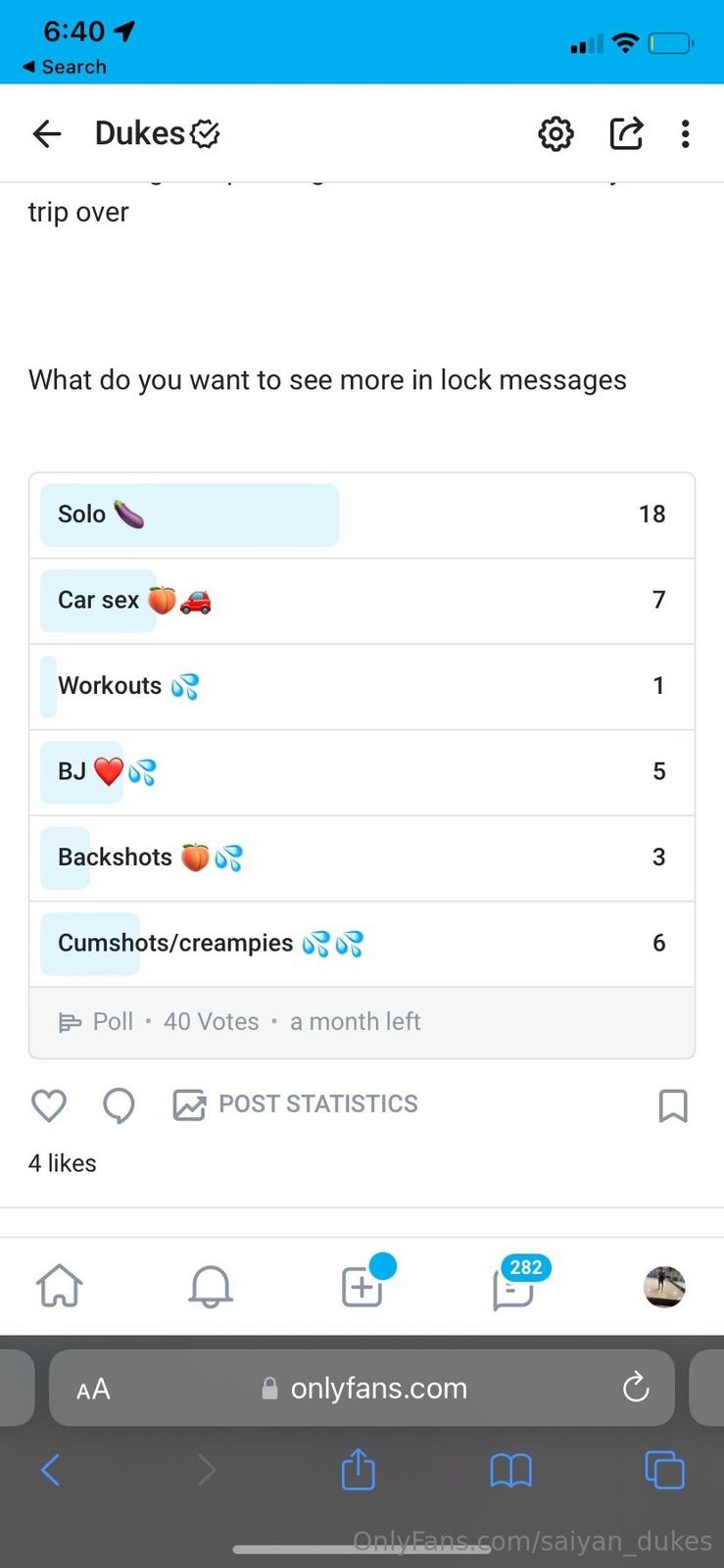Create a new post with plus icon
Screen dimensions: 724x1568
coord(362,1287)
